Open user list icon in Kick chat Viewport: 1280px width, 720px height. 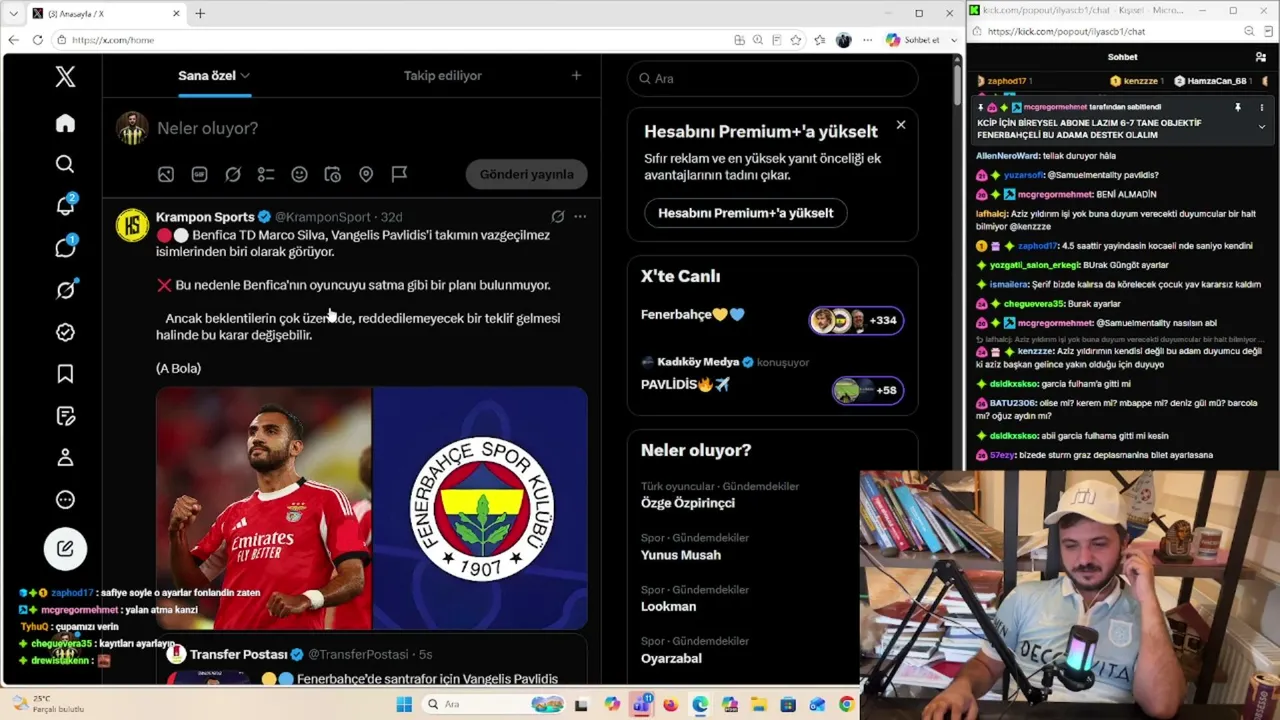(x=1261, y=57)
